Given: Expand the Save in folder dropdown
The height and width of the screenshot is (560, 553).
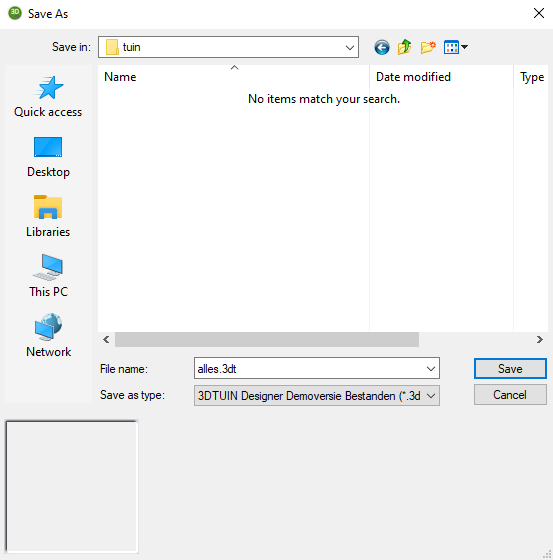Looking at the screenshot, I should [x=350, y=47].
